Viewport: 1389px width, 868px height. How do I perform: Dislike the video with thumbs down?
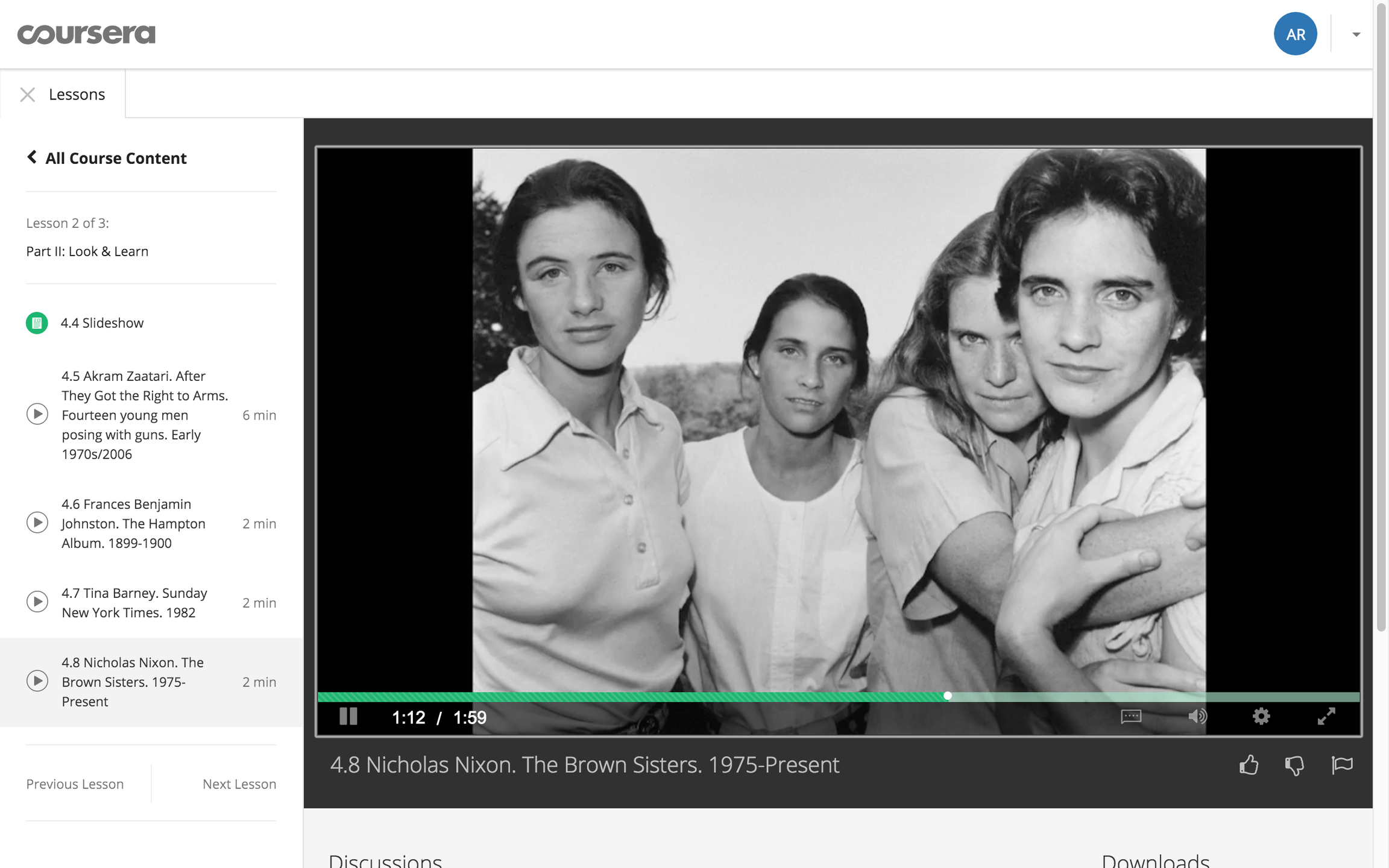pyautogui.click(x=1294, y=765)
